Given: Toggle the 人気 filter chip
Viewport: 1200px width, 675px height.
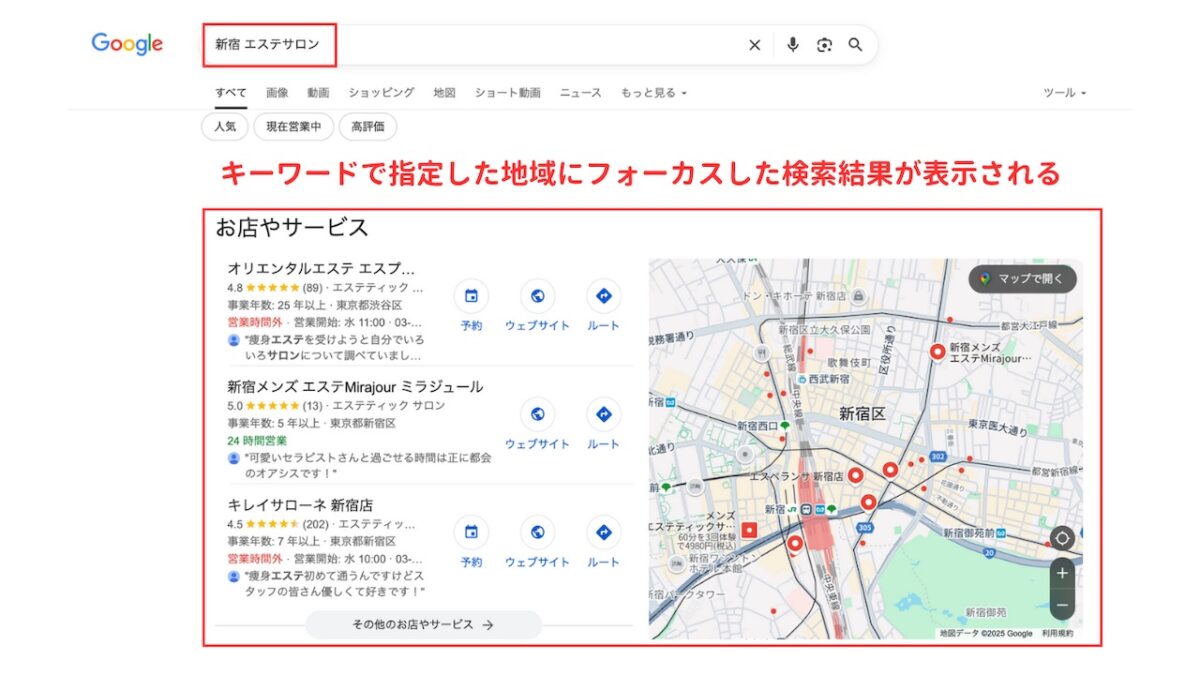Looking at the screenshot, I should point(225,127).
